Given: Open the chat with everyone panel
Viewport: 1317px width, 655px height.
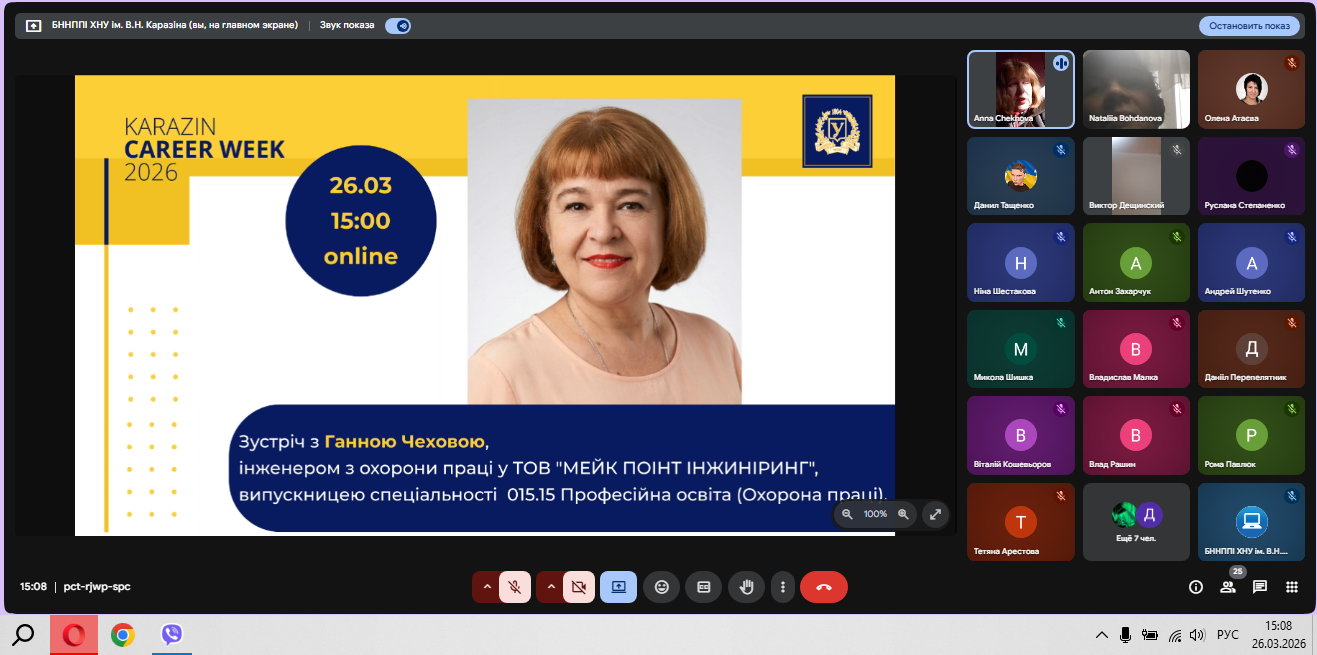Looking at the screenshot, I should click(1260, 587).
